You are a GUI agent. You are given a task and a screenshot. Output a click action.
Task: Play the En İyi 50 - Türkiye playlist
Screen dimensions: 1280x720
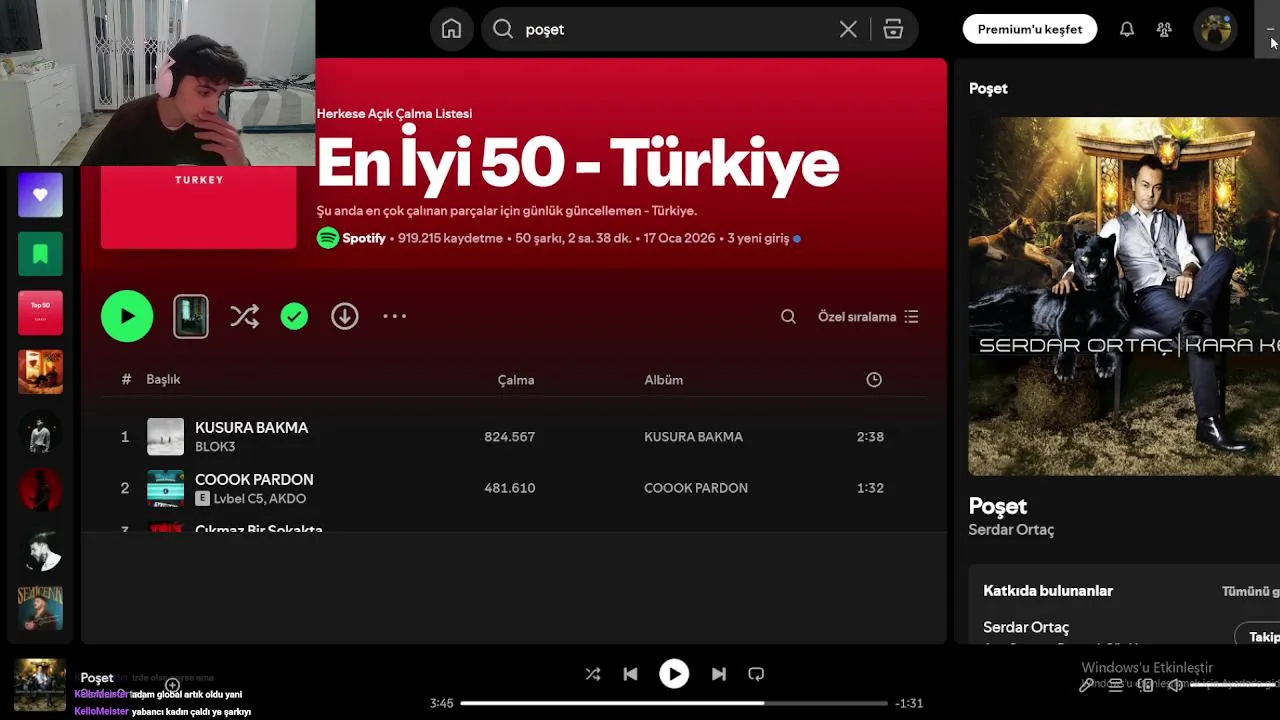(x=127, y=316)
